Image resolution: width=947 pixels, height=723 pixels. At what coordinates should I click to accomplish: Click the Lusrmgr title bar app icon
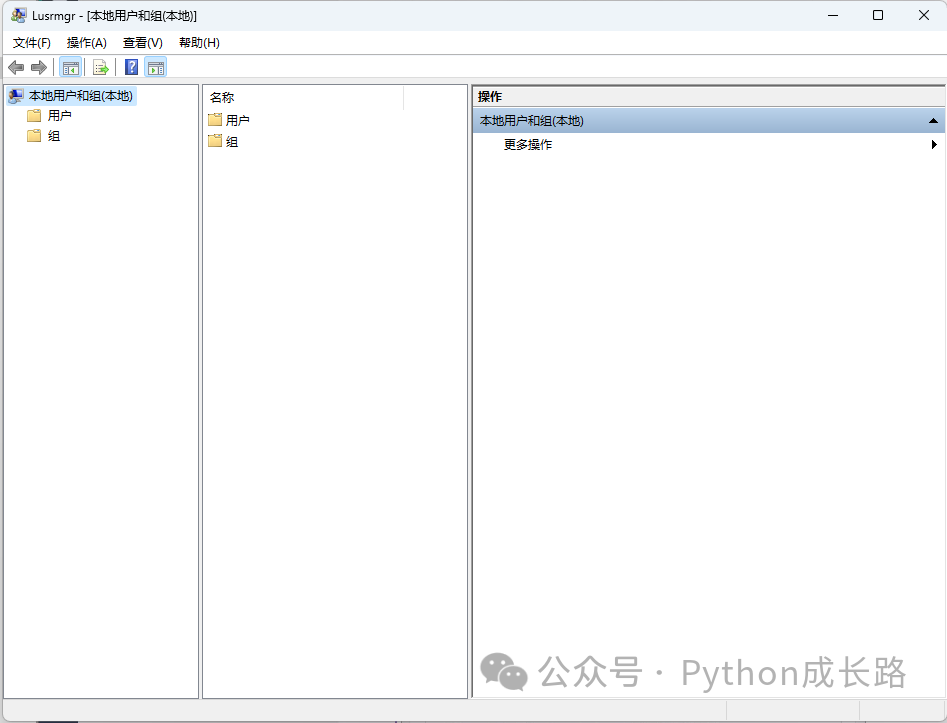[x=18, y=15]
